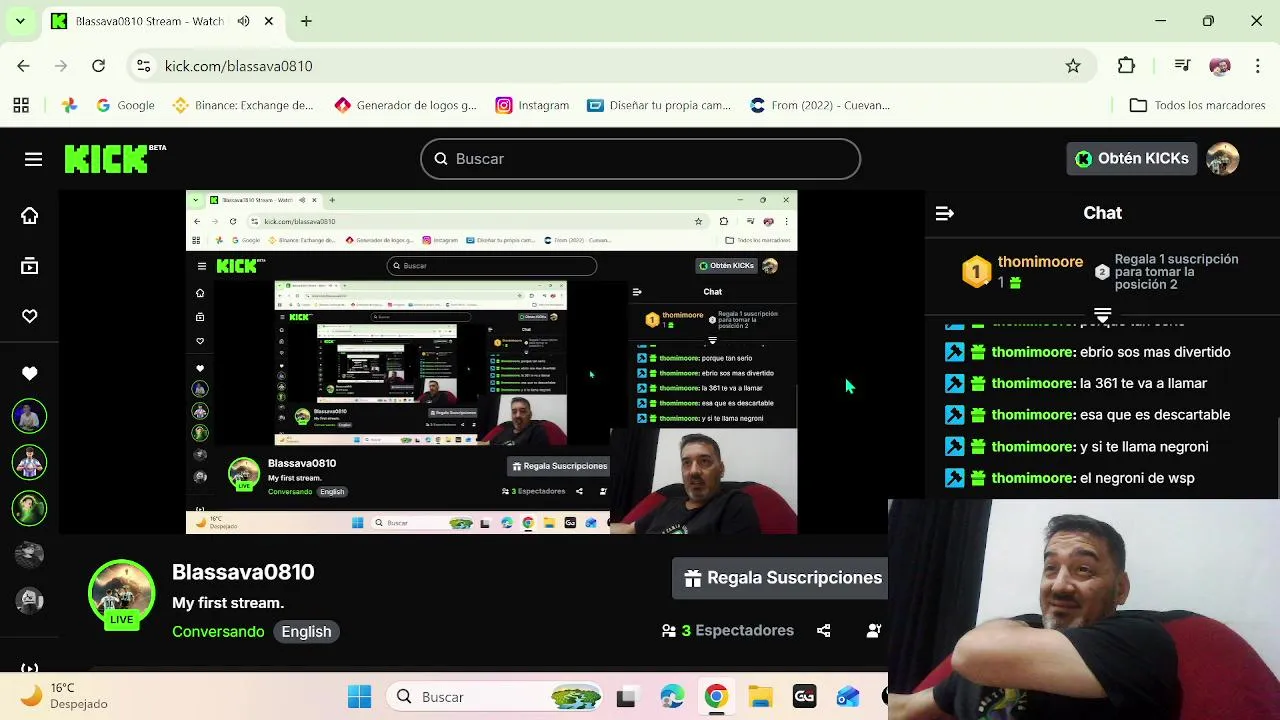Screen dimensions: 1280x720
Task: Open the Conversando category link
Action: [x=218, y=632]
